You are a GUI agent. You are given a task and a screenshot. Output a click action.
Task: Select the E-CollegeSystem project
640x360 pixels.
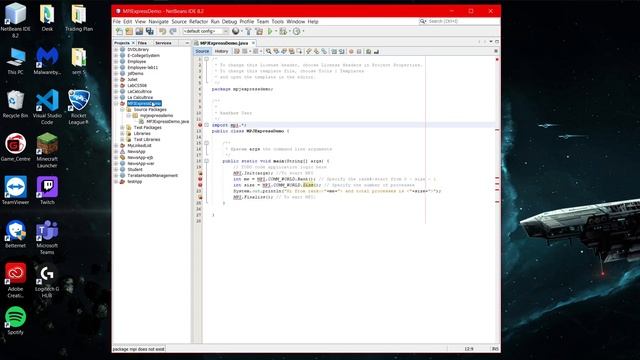click(143, 56)
